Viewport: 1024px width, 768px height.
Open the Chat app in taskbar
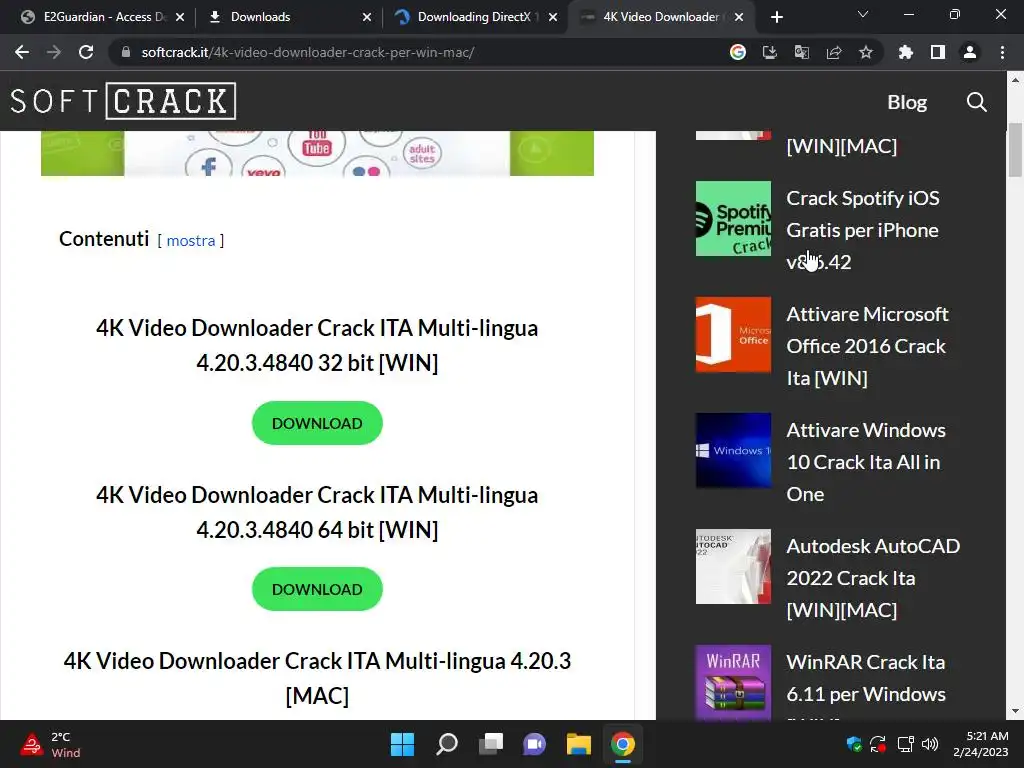(x=534, y=744)
